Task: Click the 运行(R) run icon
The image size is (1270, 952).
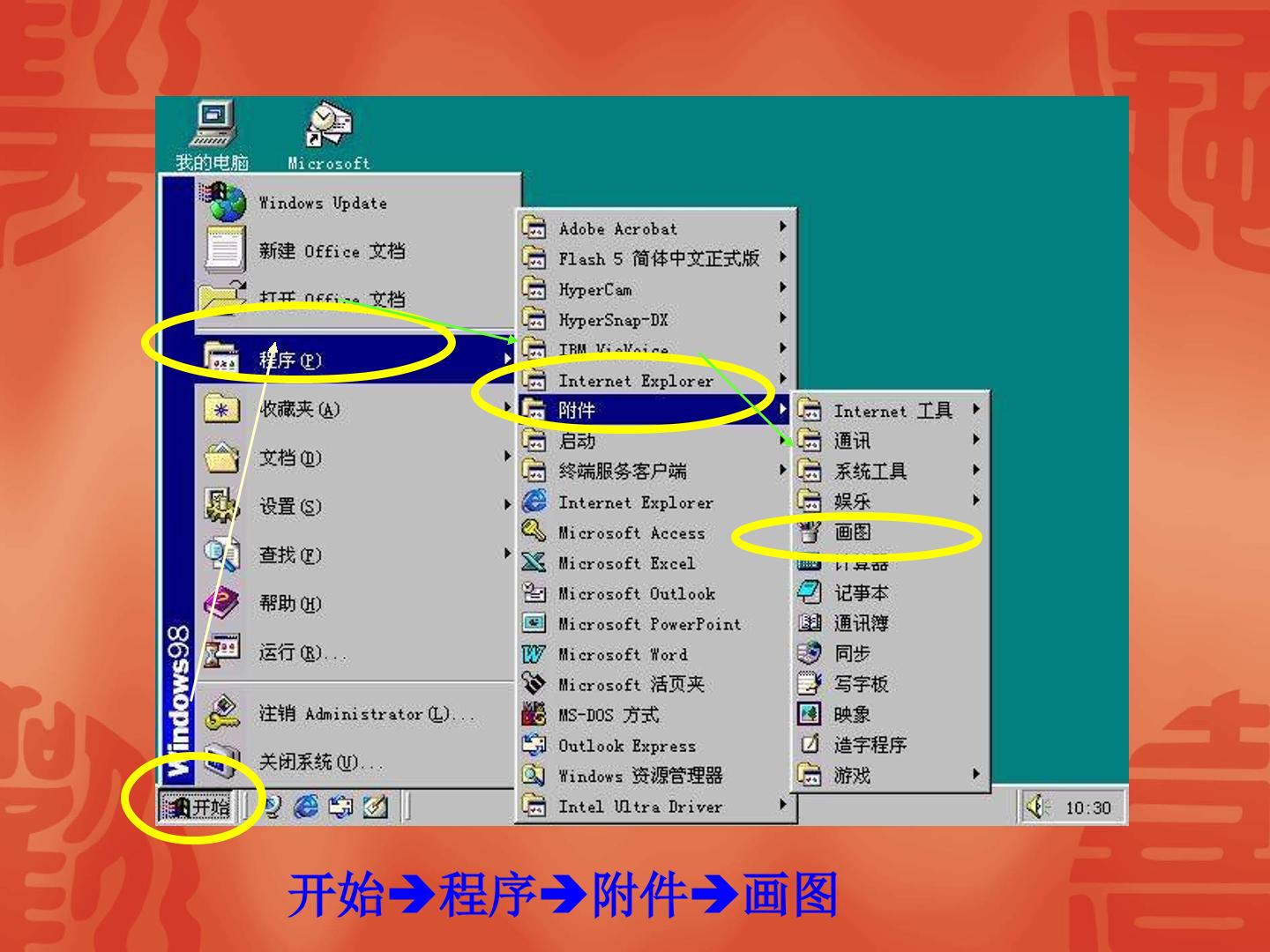Action: coord(222,652)
